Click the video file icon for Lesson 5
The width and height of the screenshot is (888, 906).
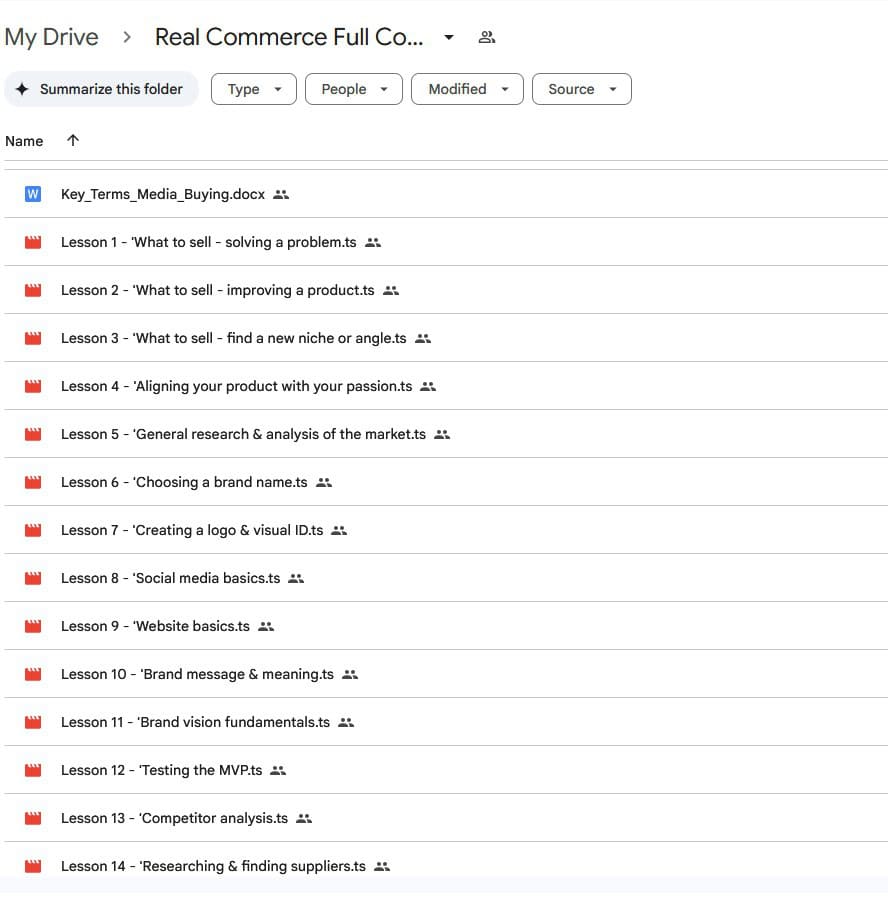pyautogui.click(x=33, y=434)
